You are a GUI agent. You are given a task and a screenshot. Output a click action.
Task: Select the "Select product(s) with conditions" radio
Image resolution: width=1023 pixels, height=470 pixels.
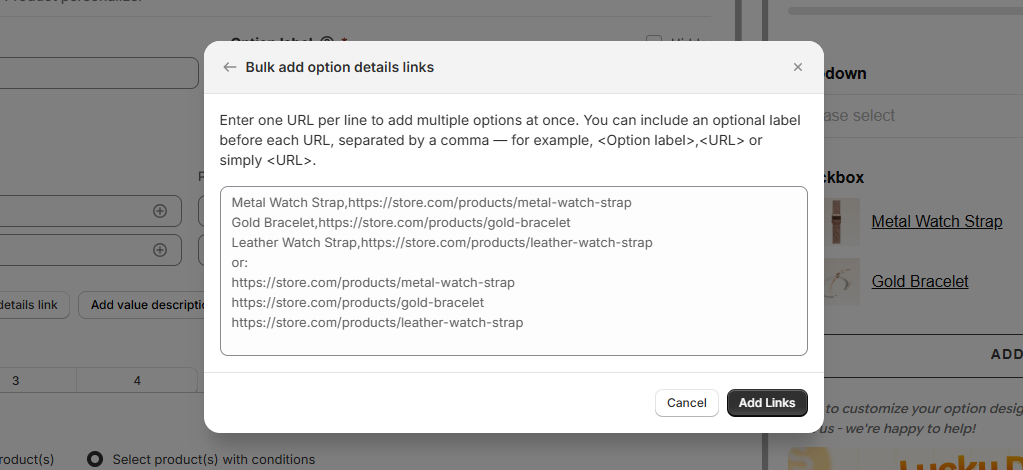click(95, 460)
